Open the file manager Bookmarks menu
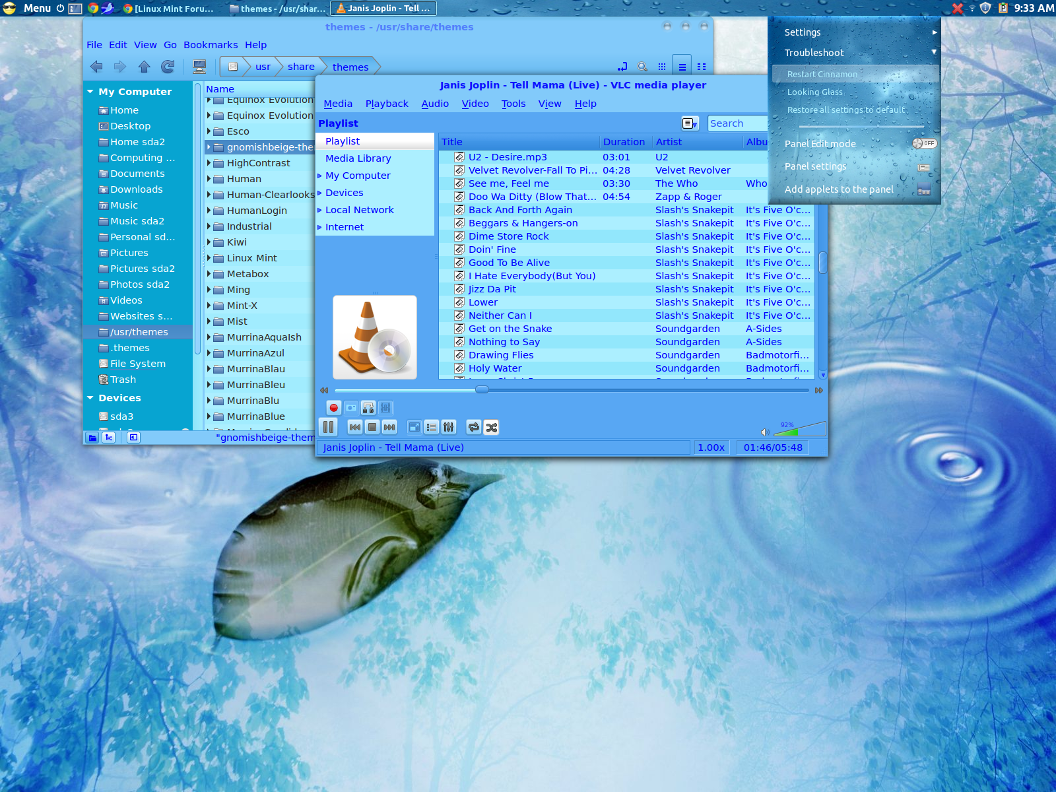 click(211, 44)
